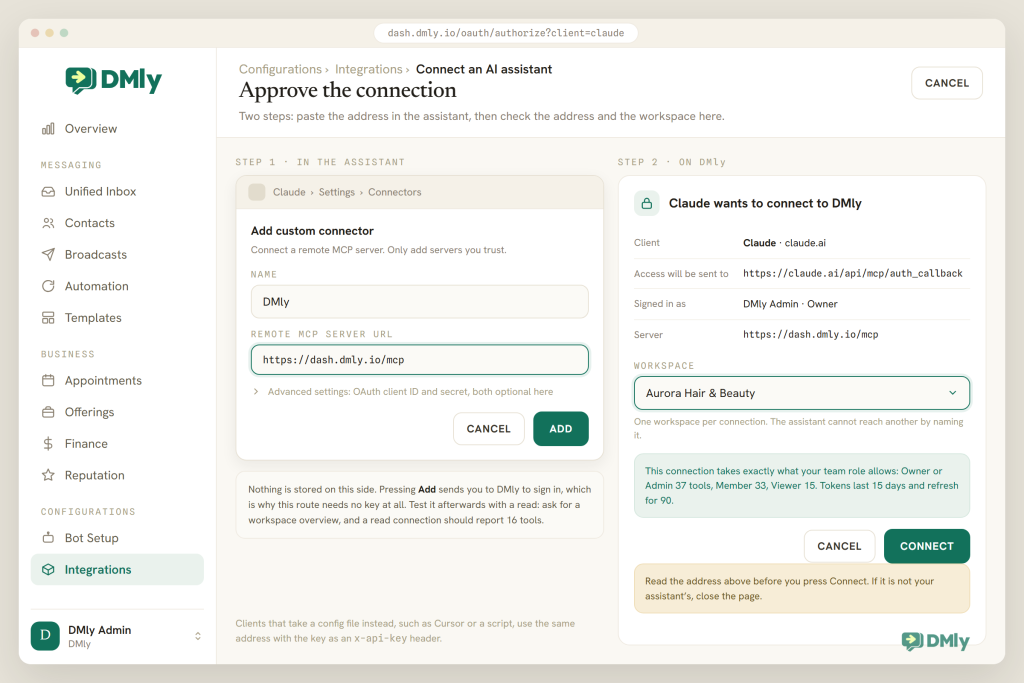Click the Overview bar chart icon
Image resolution: width=1024 pixels, height=683 pixels.
[x=48, y=129]
